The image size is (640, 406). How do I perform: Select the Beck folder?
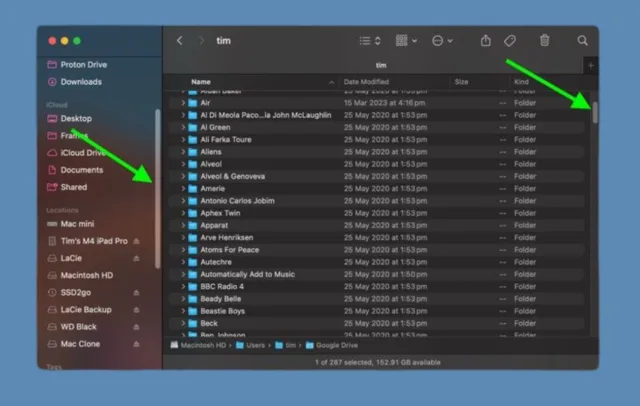point(378,324)
